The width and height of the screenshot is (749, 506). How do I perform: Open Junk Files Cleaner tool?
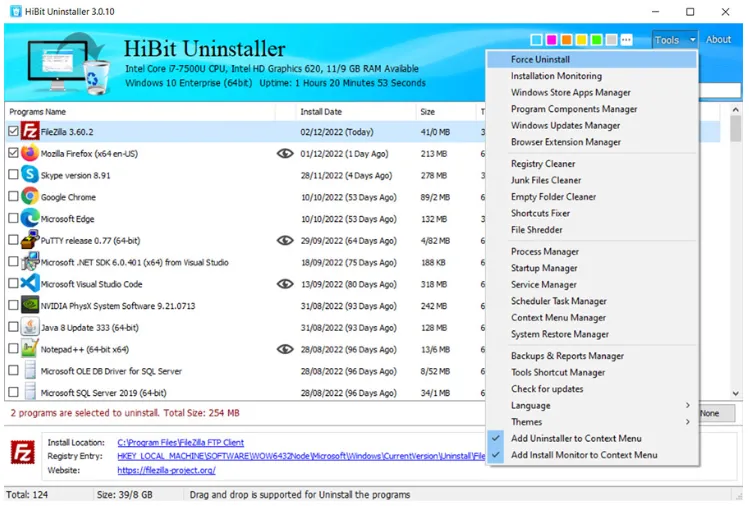pos(592,180)
